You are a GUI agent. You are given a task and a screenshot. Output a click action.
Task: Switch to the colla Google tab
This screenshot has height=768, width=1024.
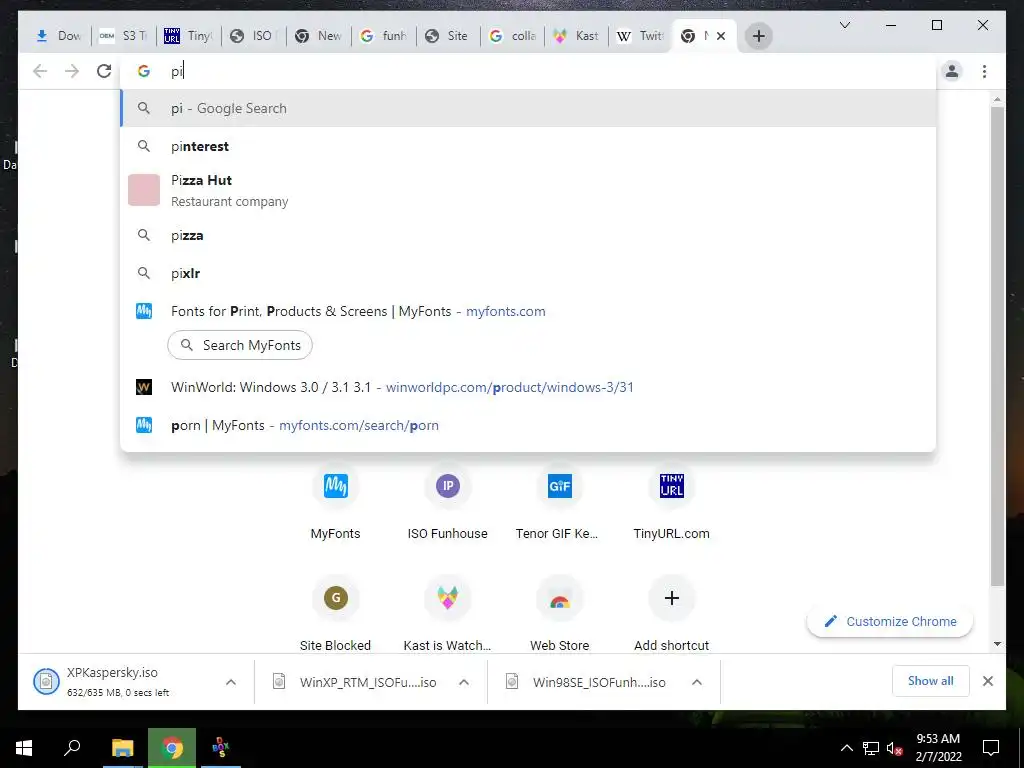[x=513, y=36]
